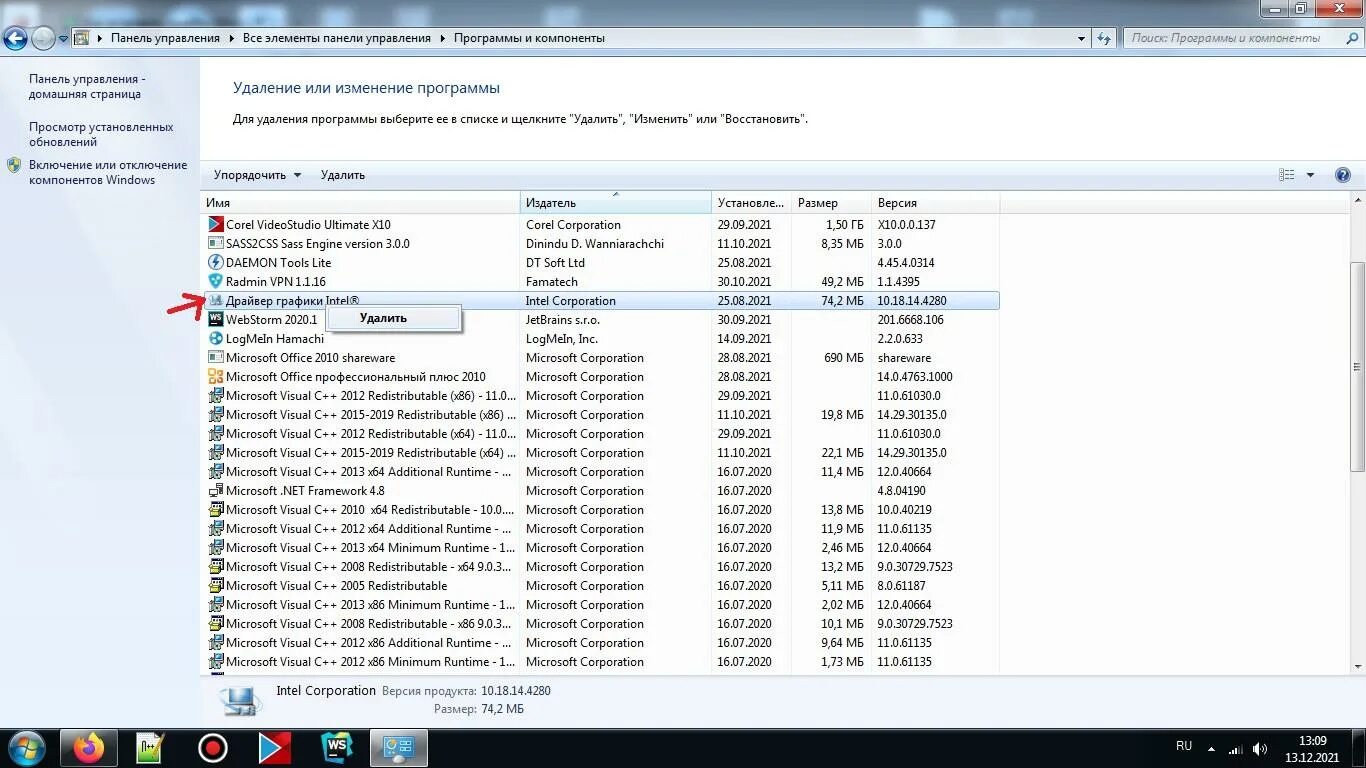Click the Все элементы панели управления breadcrumb
1366x768 pixels.
click(x=337, y=38)
